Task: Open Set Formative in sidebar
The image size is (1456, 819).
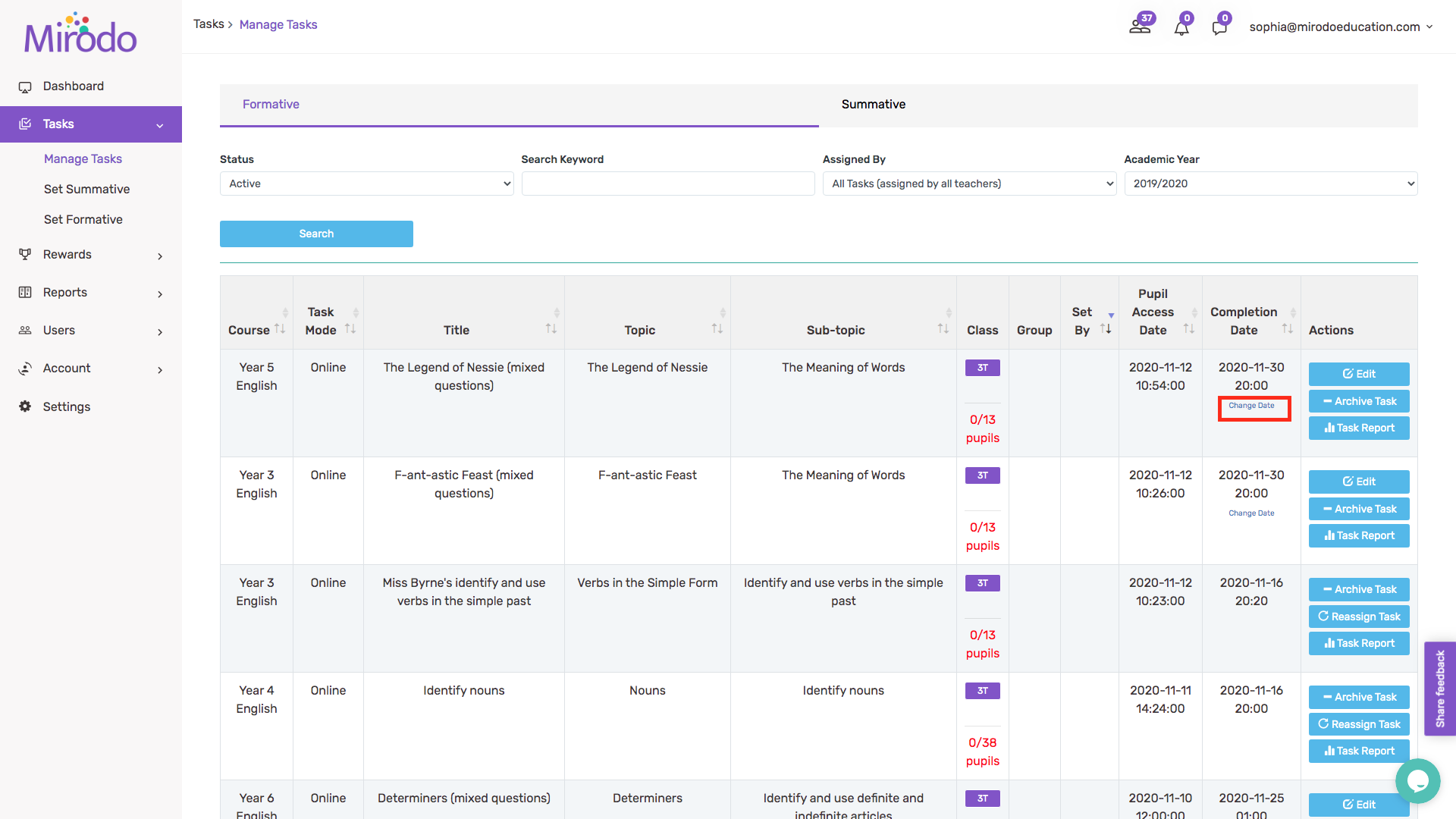Action: click(x=83, y=219)
